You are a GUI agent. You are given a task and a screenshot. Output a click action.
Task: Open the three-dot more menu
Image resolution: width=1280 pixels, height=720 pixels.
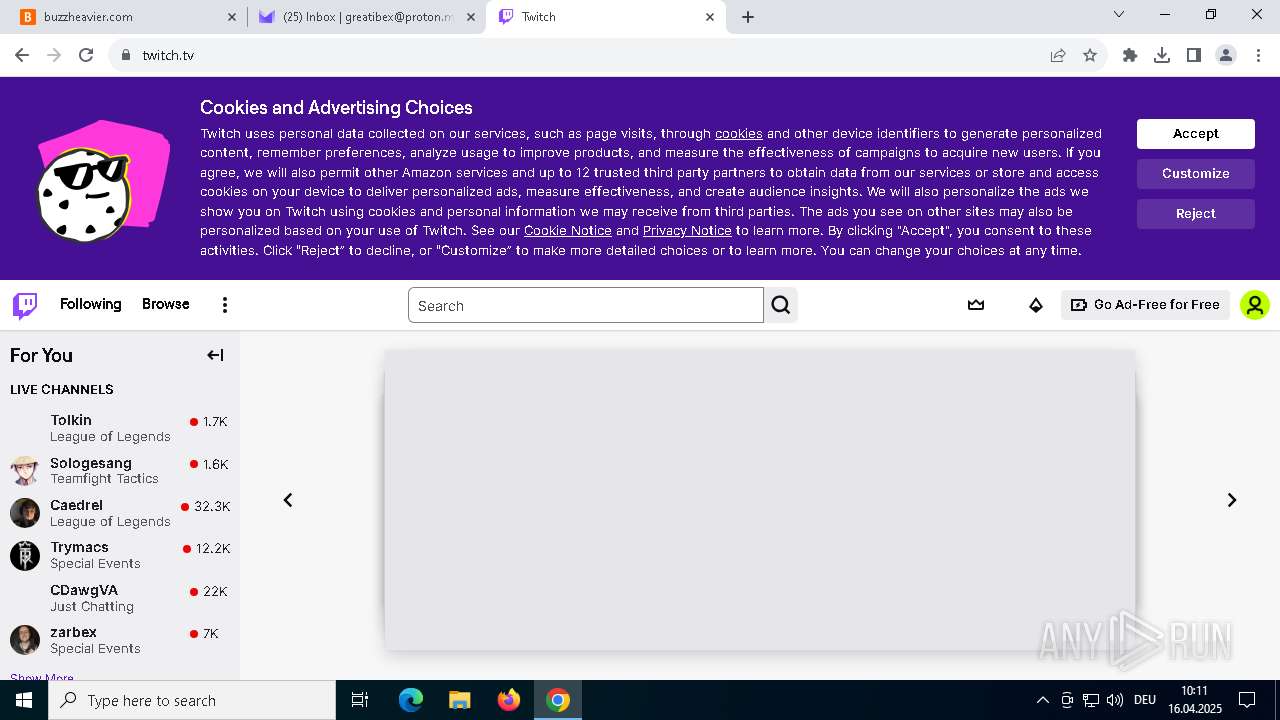pyautogui.click(x=225, y=305)
